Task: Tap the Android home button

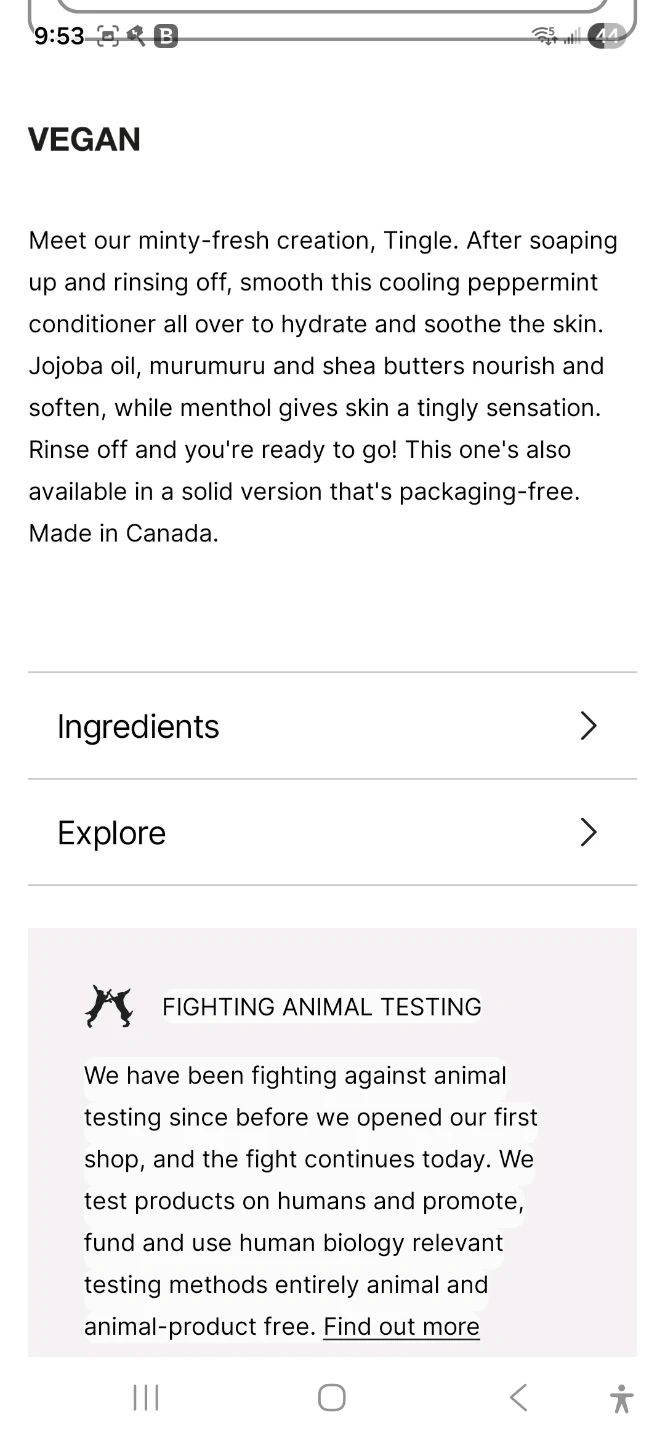Action: click(332, 1397)
